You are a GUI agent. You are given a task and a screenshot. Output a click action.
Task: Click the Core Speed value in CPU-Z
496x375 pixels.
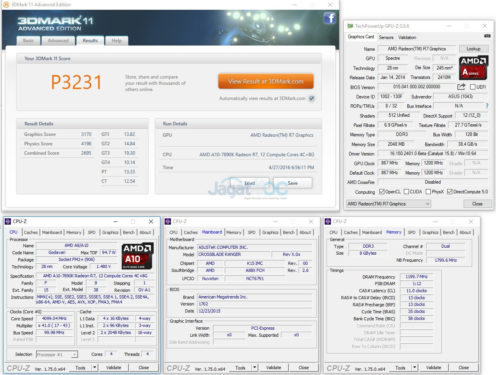(x=55, y=319)
